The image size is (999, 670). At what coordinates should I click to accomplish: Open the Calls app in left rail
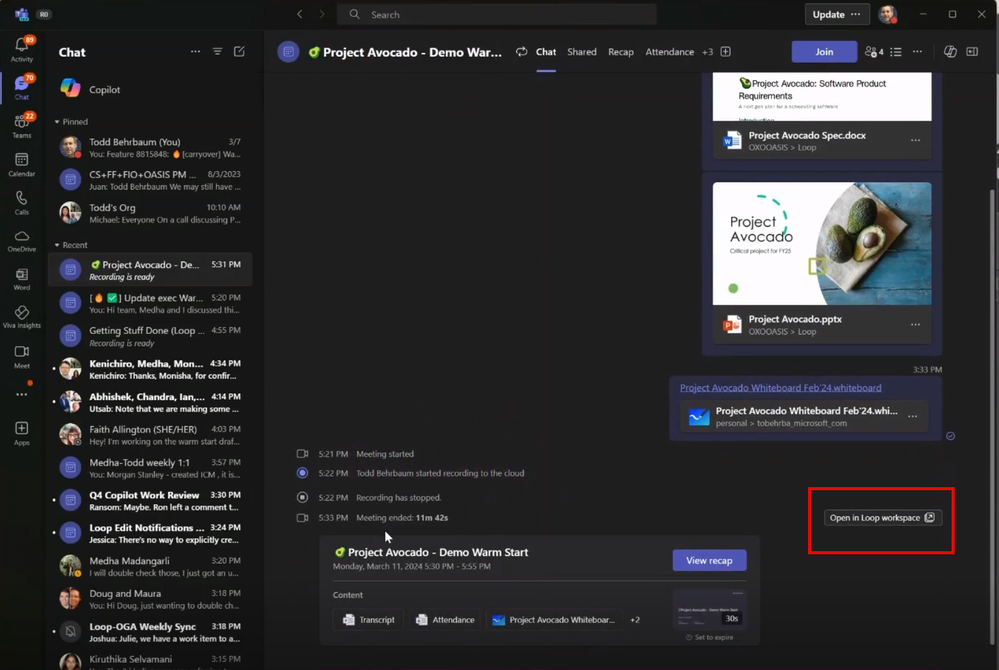(22, 203)
